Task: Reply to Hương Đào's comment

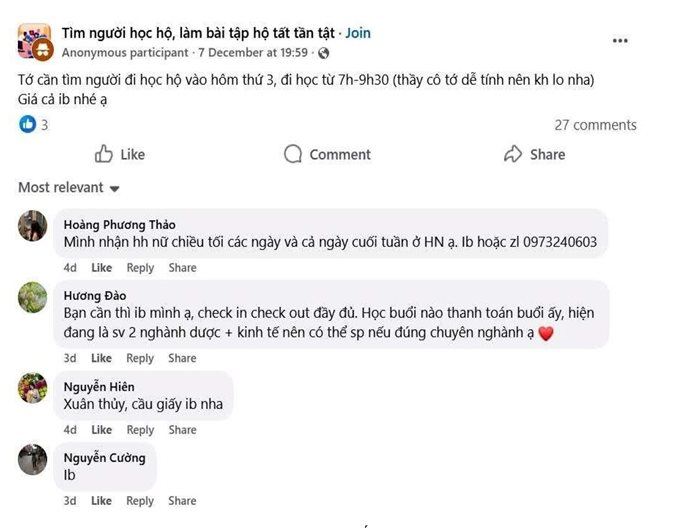Action: (x=140, y=358)
